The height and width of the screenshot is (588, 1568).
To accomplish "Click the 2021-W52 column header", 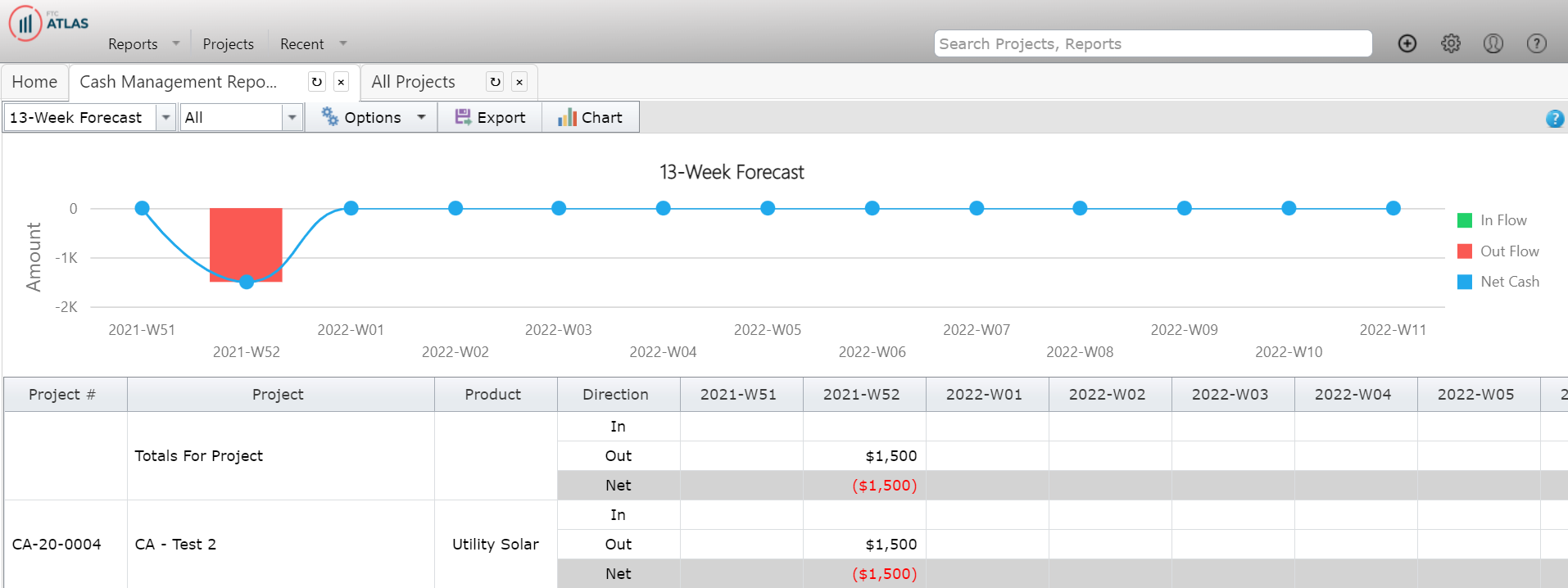I will pos(864,395).
